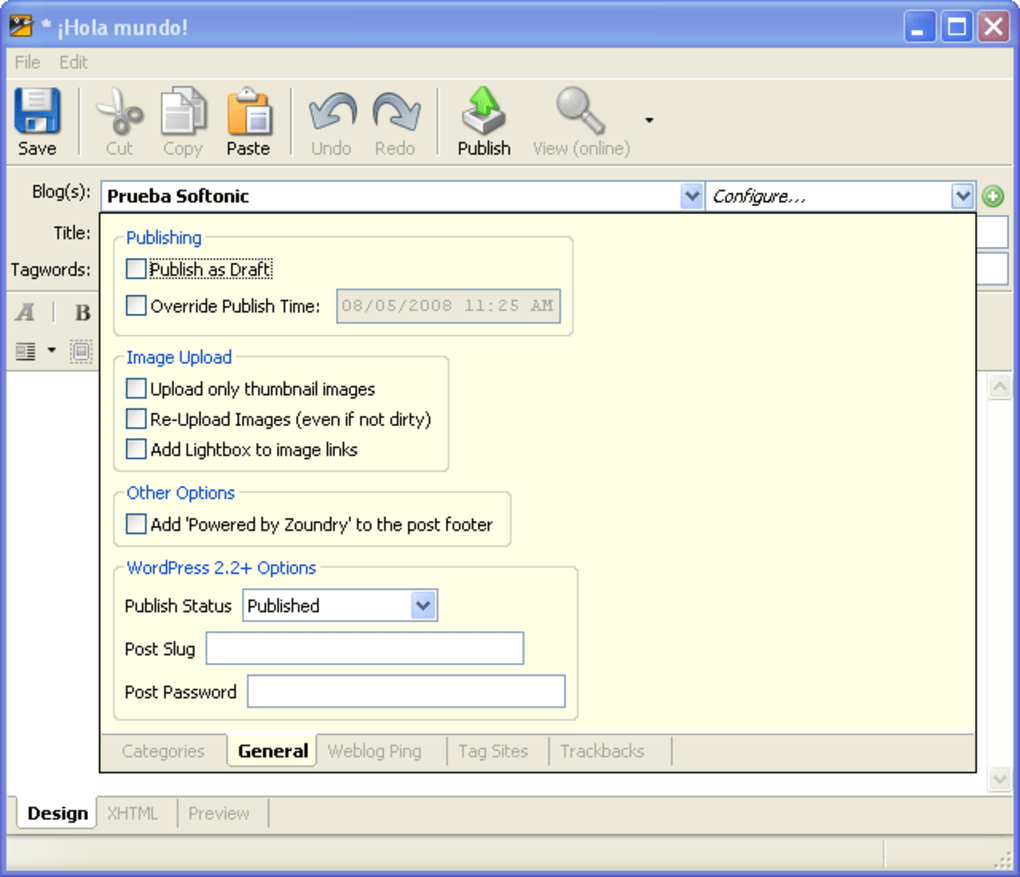Open the Publish Status dropdown

[423, 606]
